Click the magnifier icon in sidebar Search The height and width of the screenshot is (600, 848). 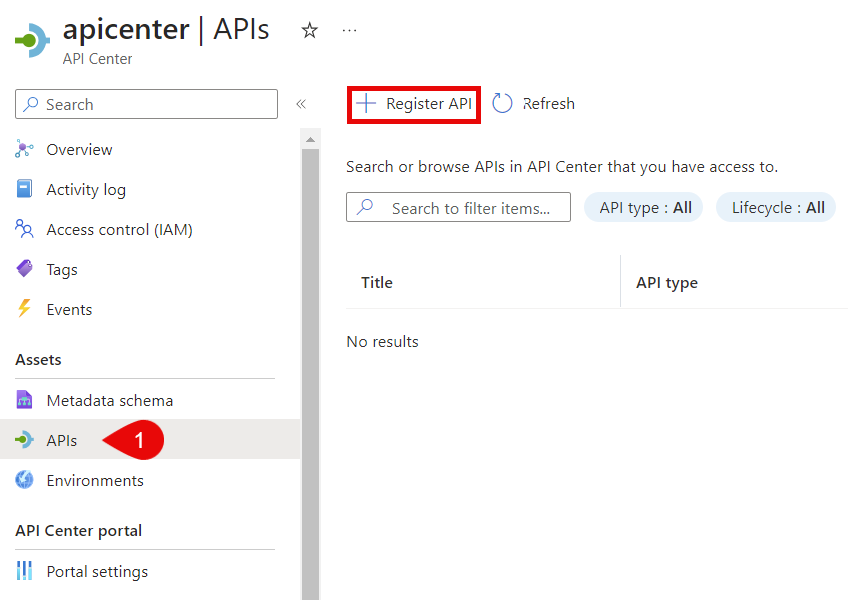[31, 103]
